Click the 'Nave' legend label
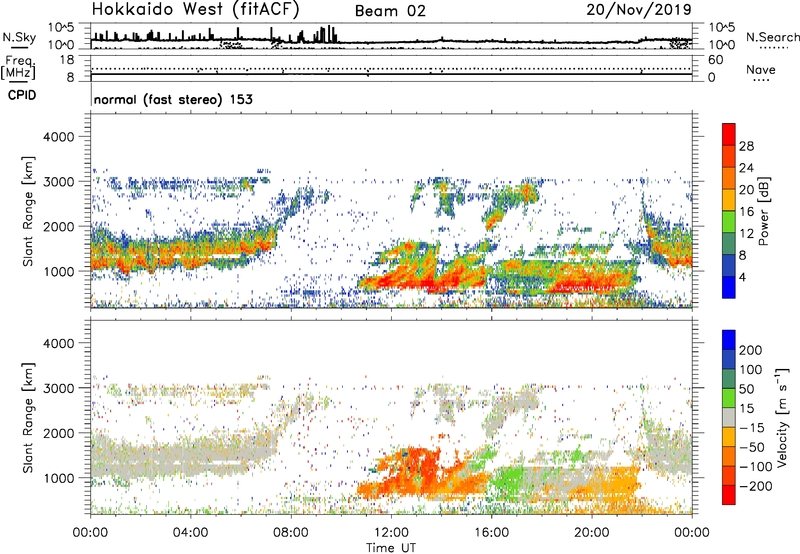Image resolution: width=800 pixels, height=554 pixels. 761,69
